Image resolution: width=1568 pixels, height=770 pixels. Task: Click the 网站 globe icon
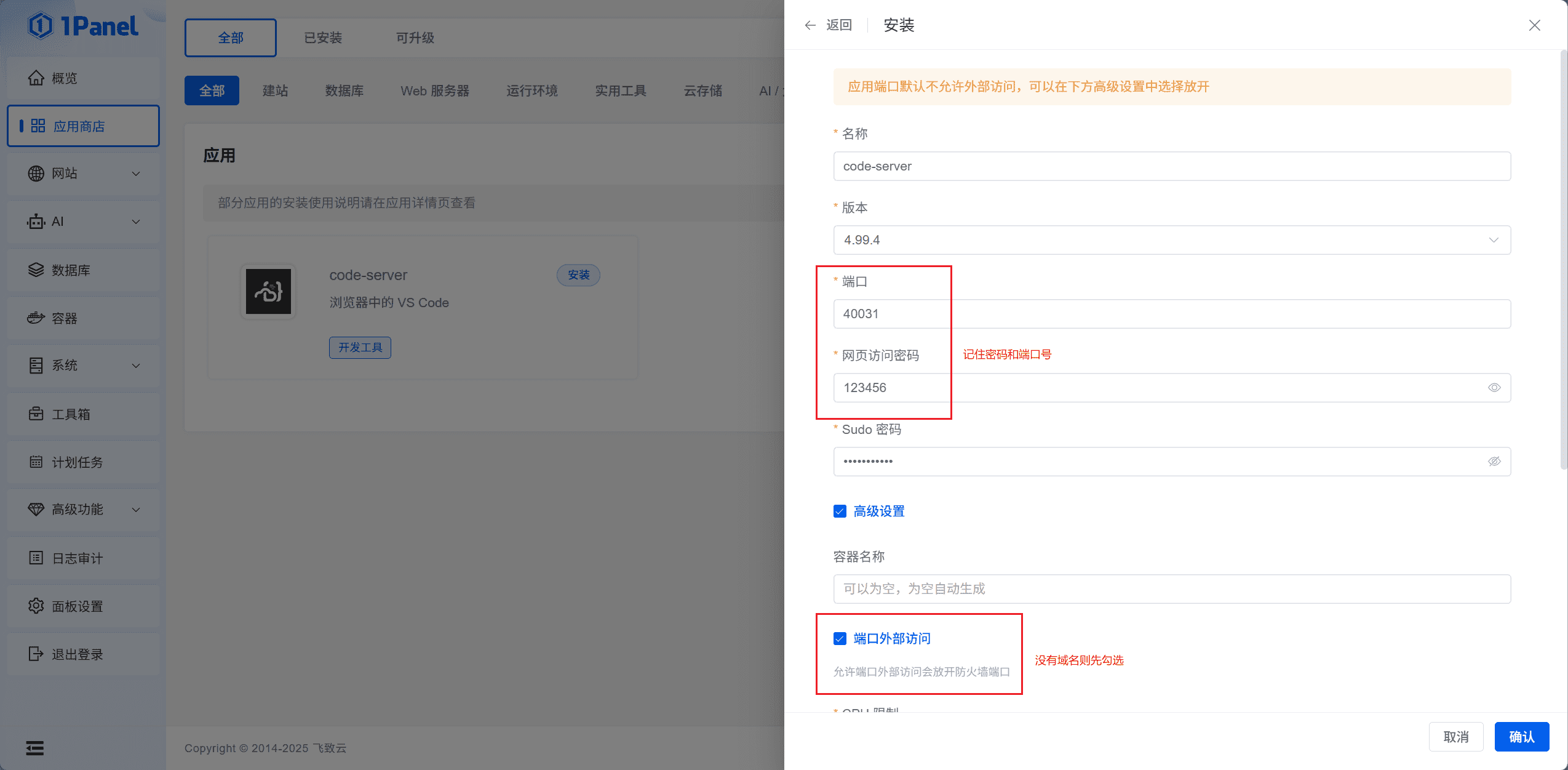coord(36,174)
